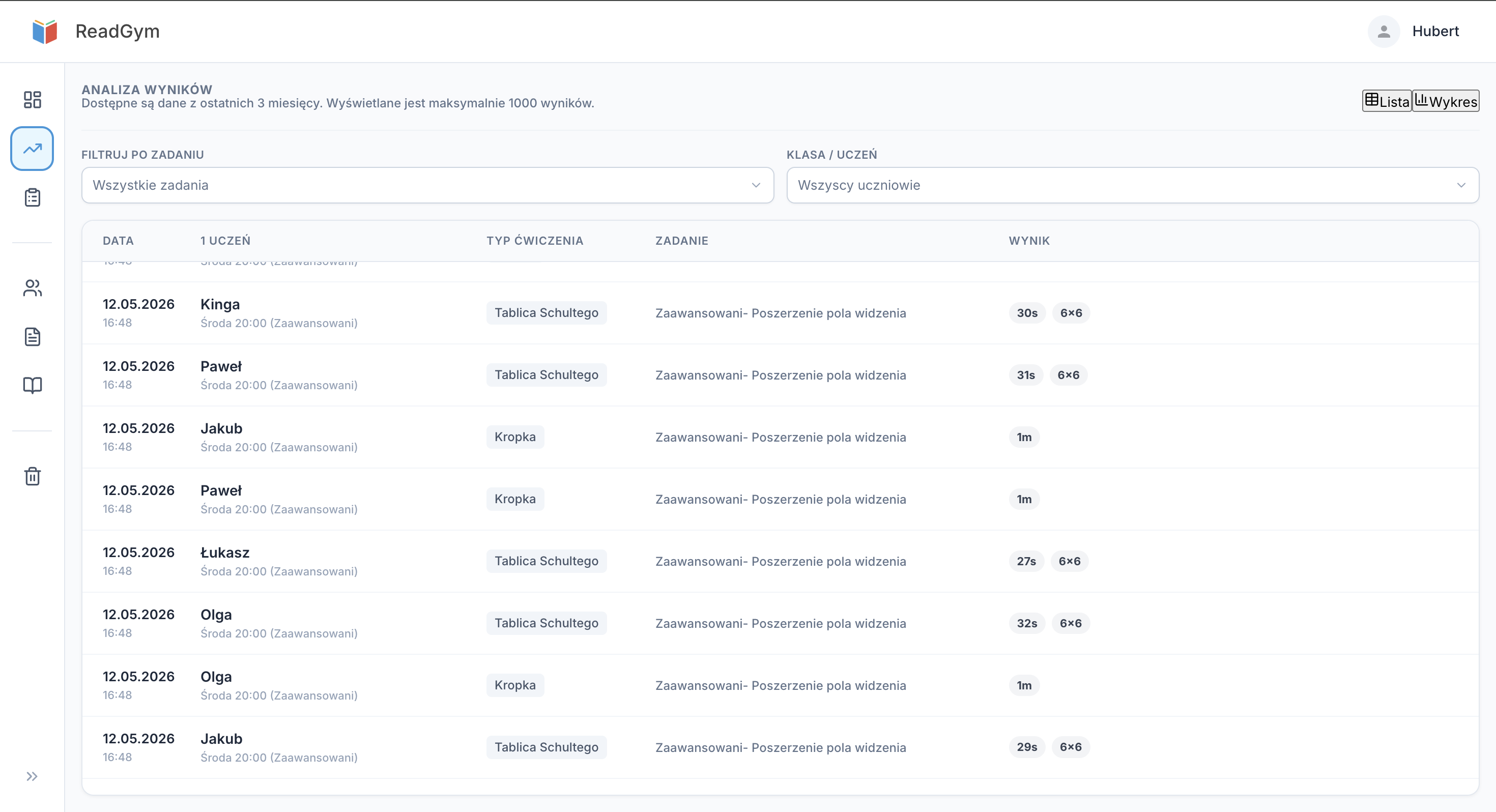This screenshot has width=1496, height=812.
Task: Click the Hubert user avatar icon
Action: [1384, 32]
